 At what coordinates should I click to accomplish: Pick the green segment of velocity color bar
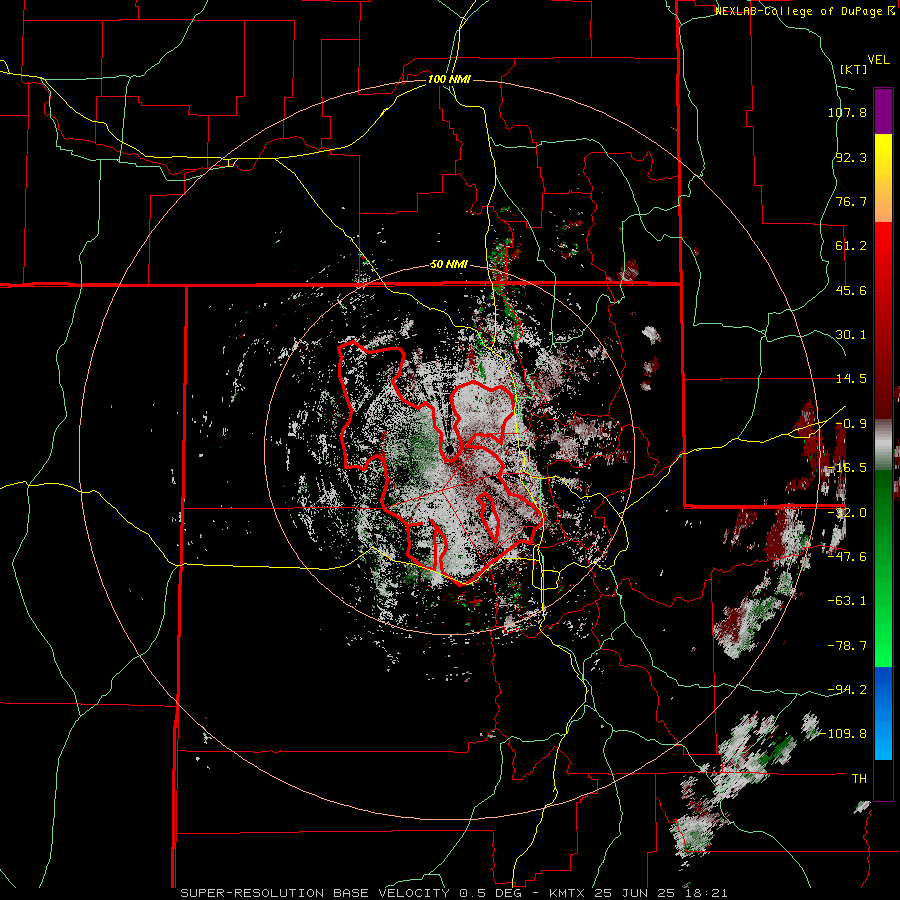tap(883, 568)
